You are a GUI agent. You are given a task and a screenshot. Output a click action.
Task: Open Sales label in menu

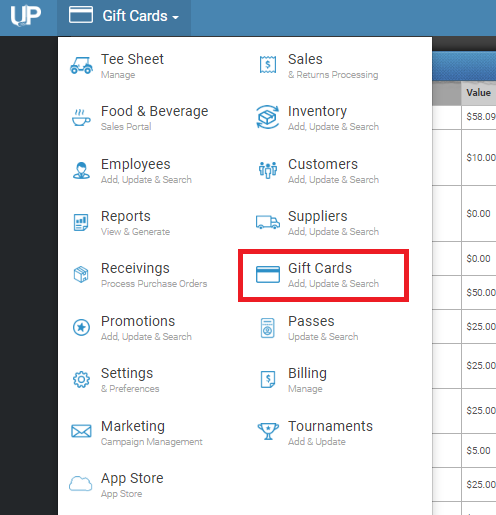pyautogui.click(x=305, y=59)
